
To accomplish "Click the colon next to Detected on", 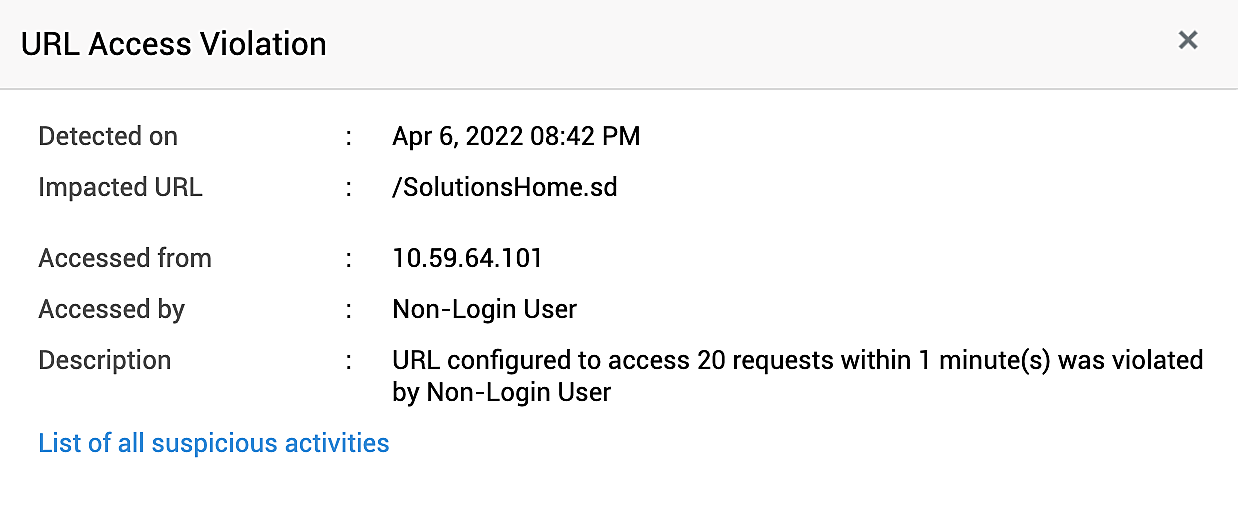I will pyautogui.click(x=349, y=136).
